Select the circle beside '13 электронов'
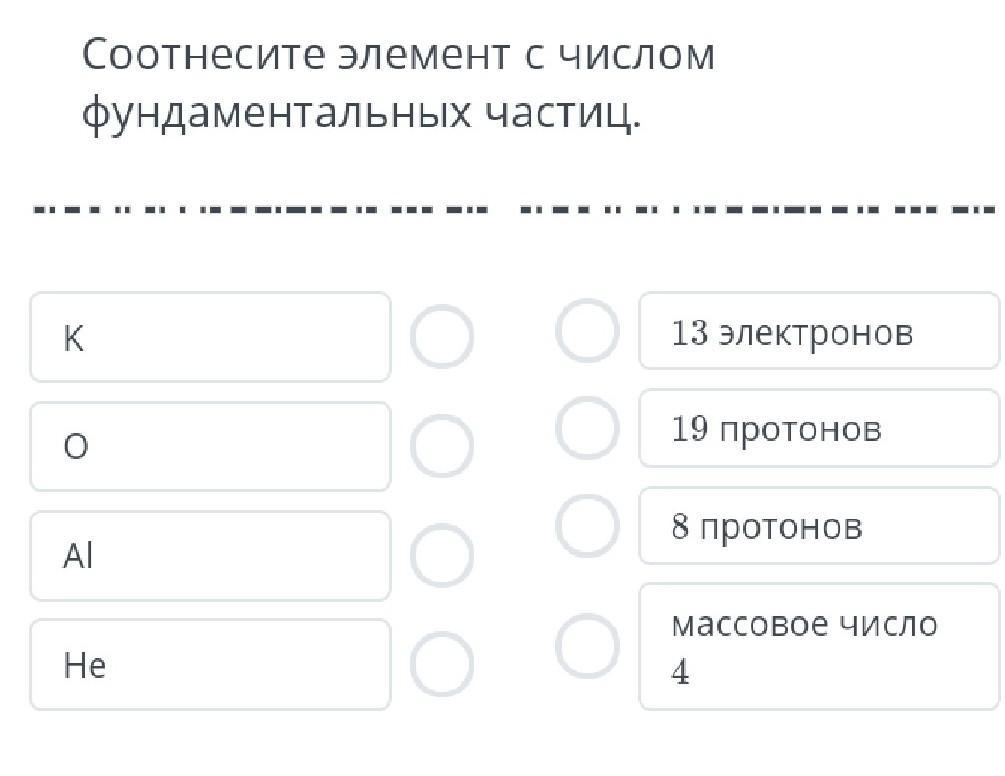 [587, 331]
